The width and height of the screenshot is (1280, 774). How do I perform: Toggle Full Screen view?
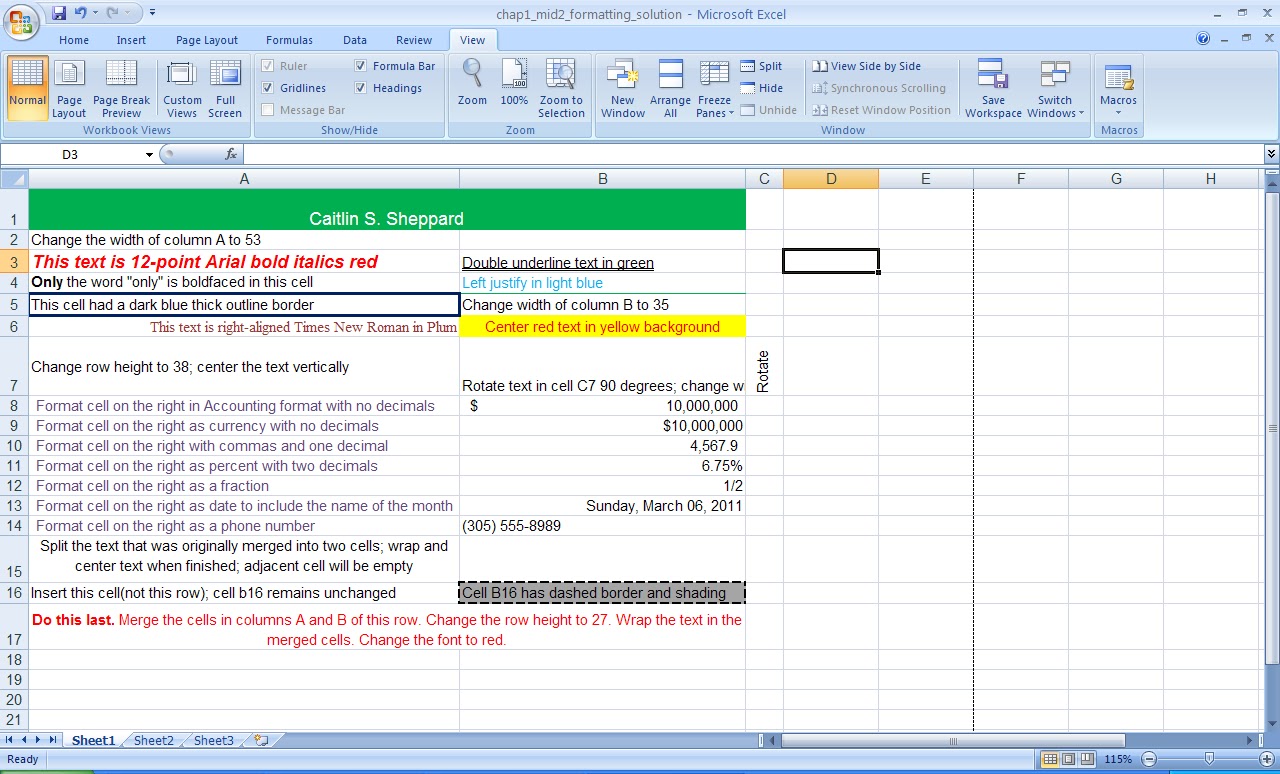(x=225, y=88)
